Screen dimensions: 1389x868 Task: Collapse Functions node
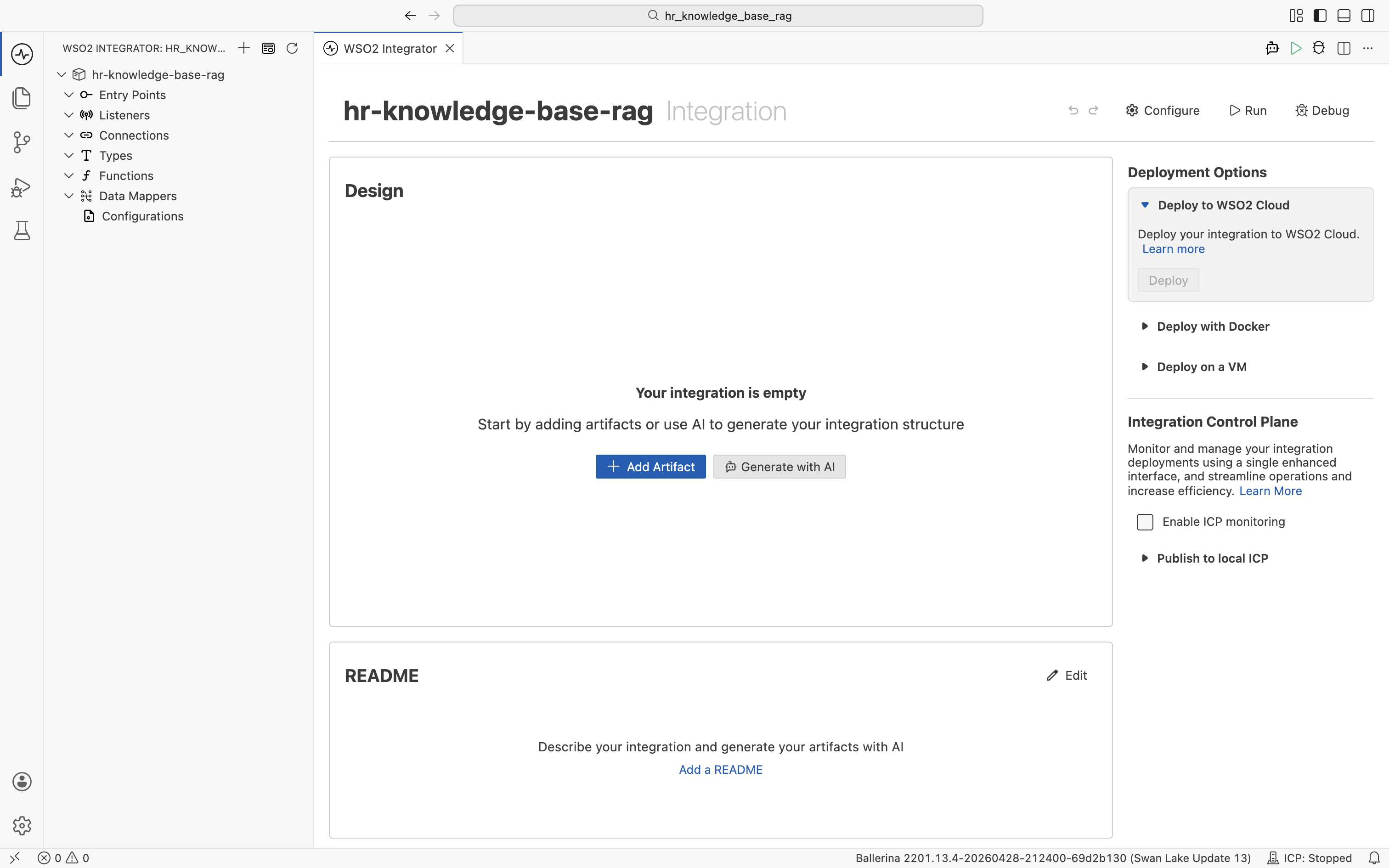point(69,175)
